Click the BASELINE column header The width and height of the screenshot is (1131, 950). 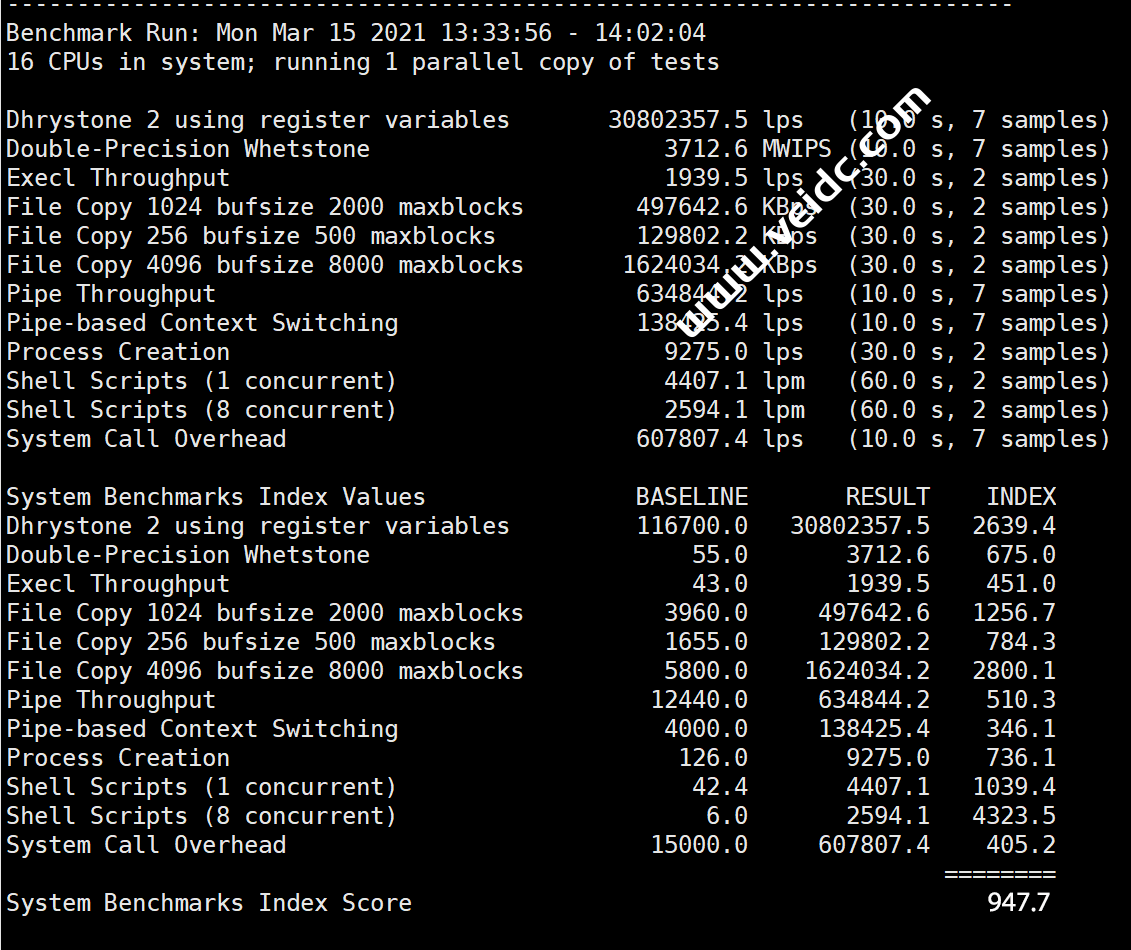[692, 497]
